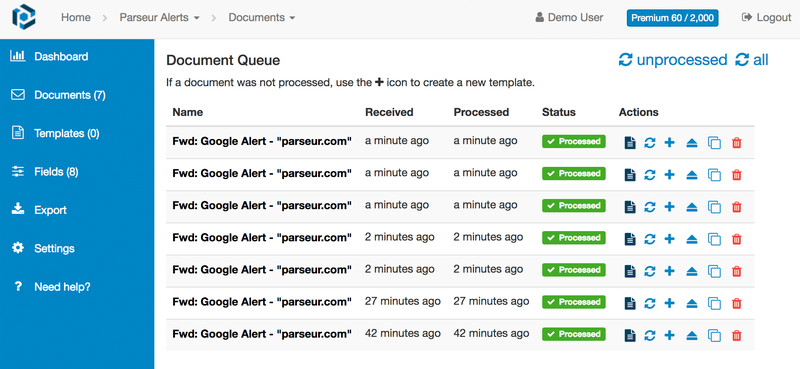This screenshot has width=800, height=369.
Task: Click '27 minutes ago' in Received column
Action: pos(403,301)
